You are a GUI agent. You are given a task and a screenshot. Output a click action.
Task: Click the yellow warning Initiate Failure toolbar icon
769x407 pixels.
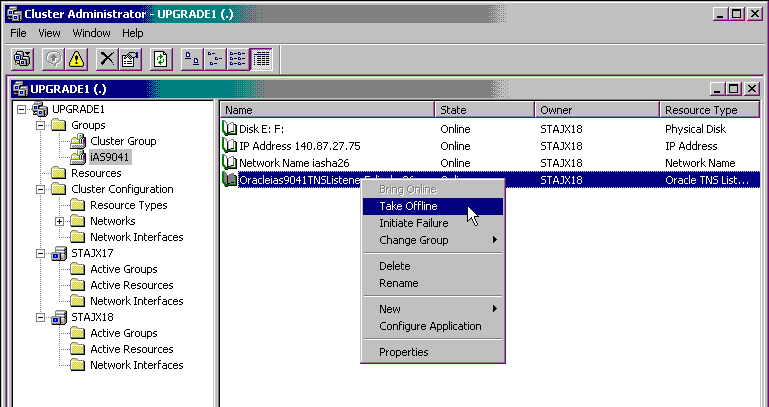click(x=76, y=59)
